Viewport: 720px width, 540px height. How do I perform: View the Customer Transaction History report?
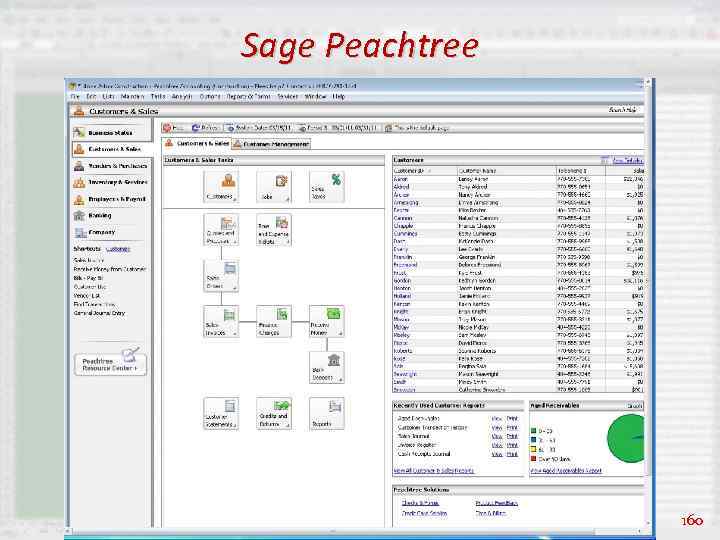(x=497, y=428)
